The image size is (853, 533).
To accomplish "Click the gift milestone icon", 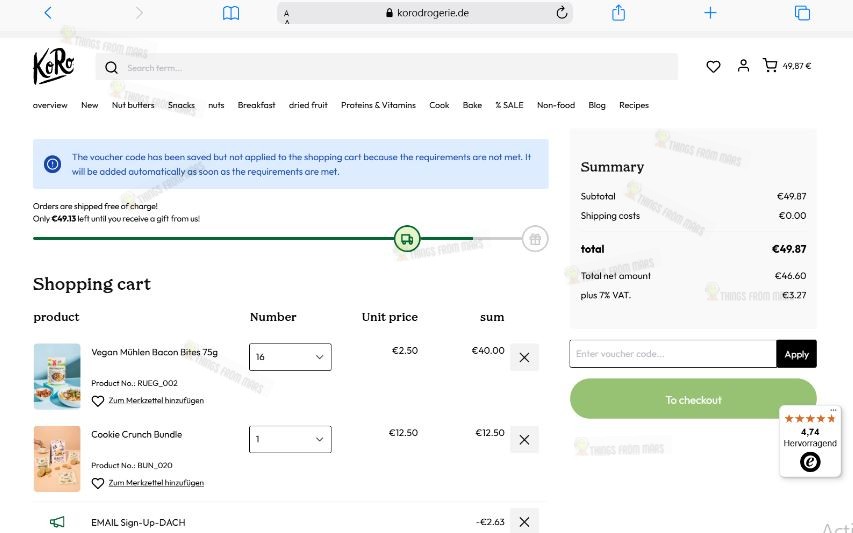I will pyautogui.click(x=535, y=239).
